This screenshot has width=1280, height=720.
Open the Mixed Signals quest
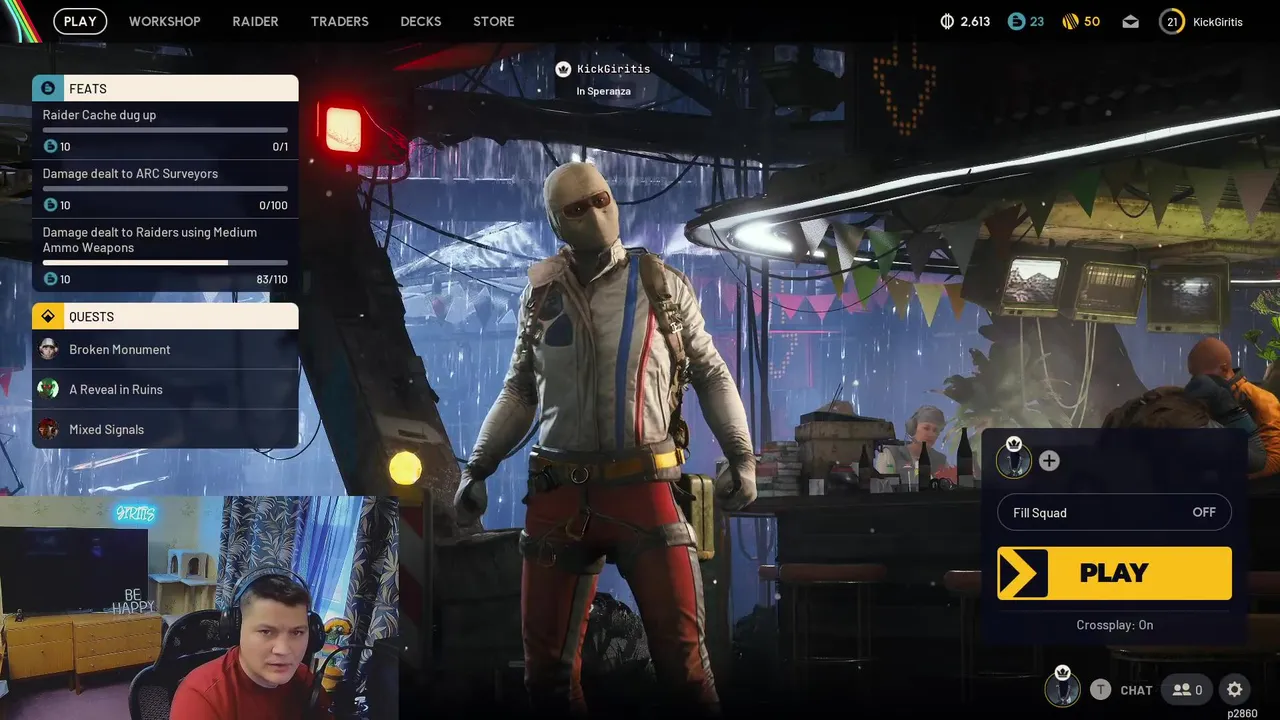pos(165,429)
